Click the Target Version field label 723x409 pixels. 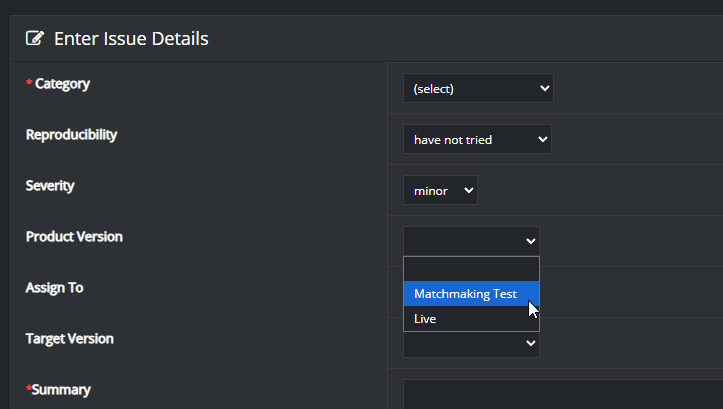point(69,339)
